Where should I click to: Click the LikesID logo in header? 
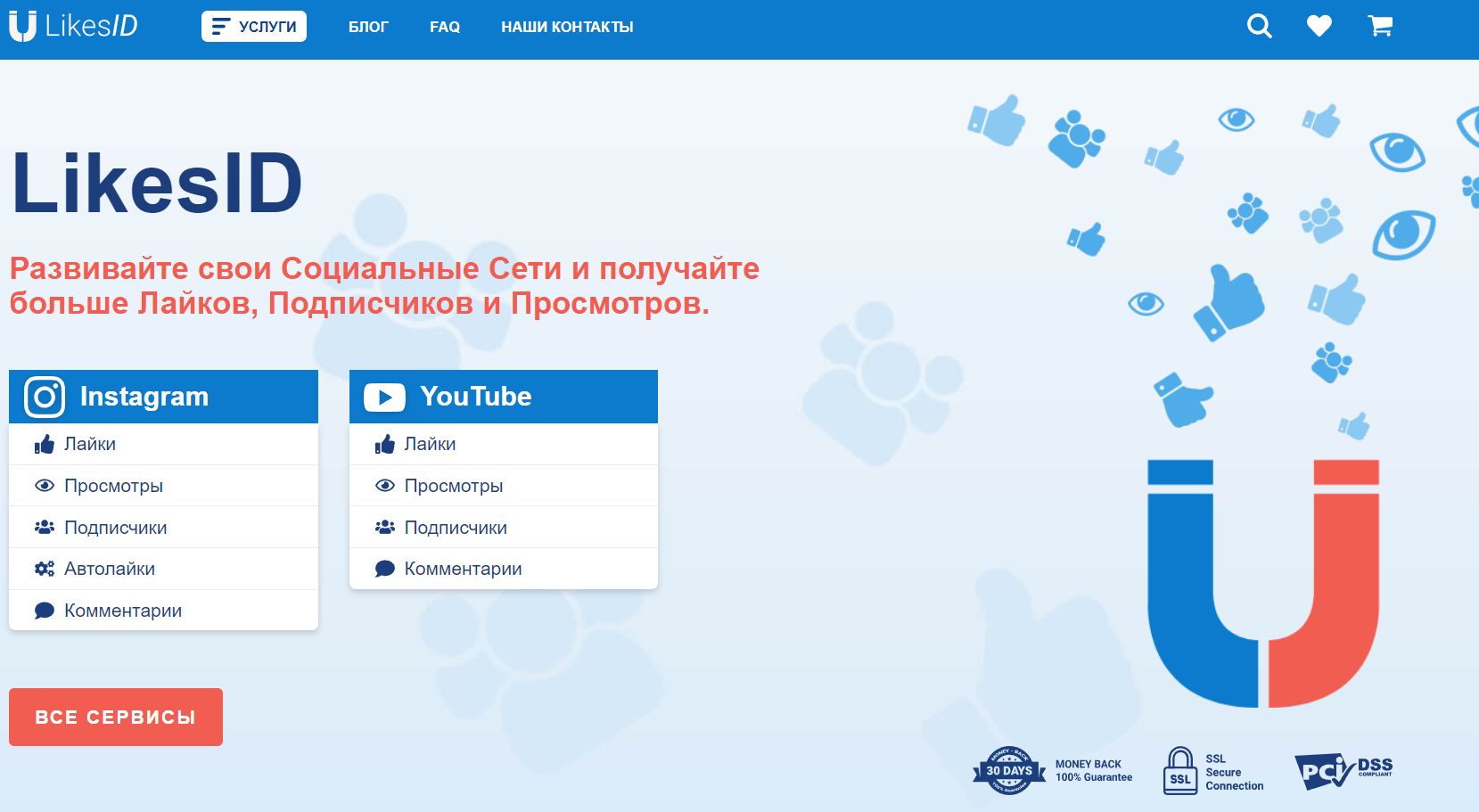(74, 27)
